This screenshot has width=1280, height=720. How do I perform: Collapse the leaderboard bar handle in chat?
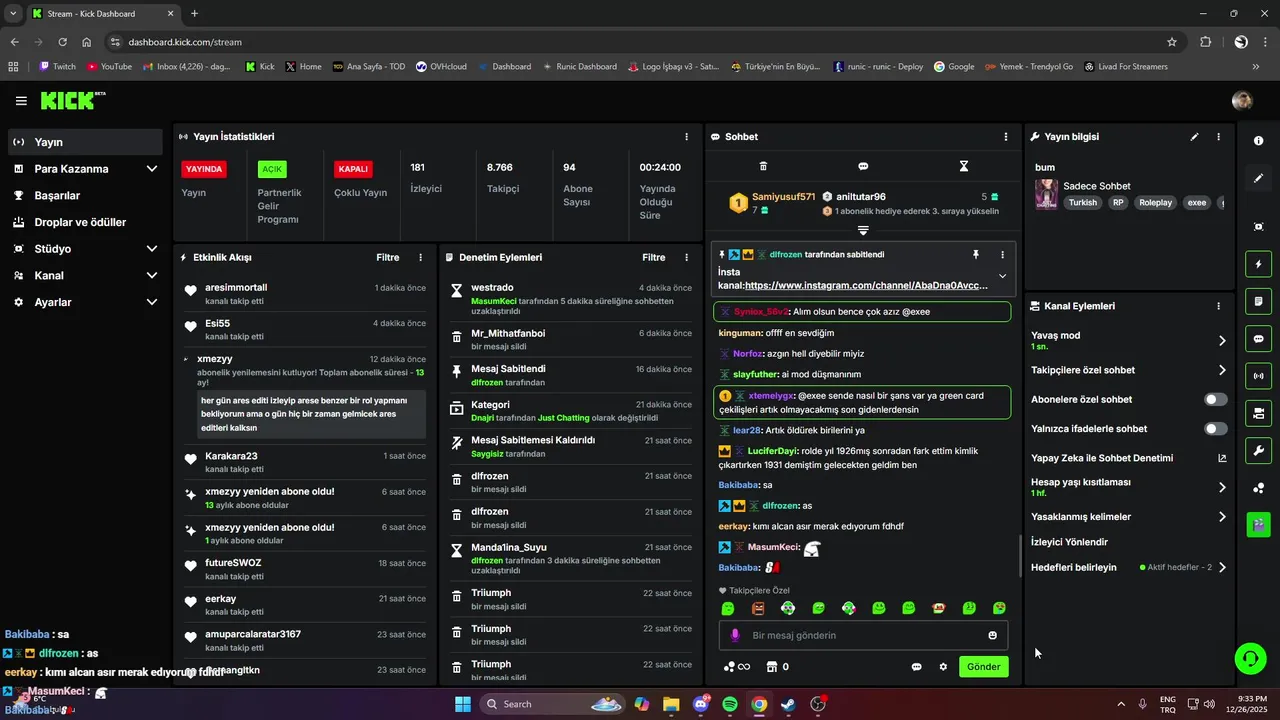(x=863, y=231)
